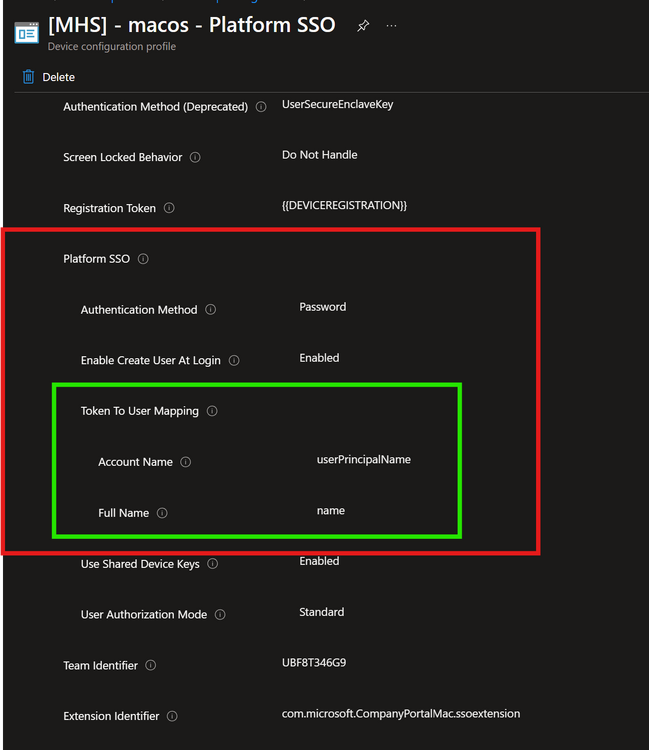Show info for User Authorization Mode

(220, 614)
